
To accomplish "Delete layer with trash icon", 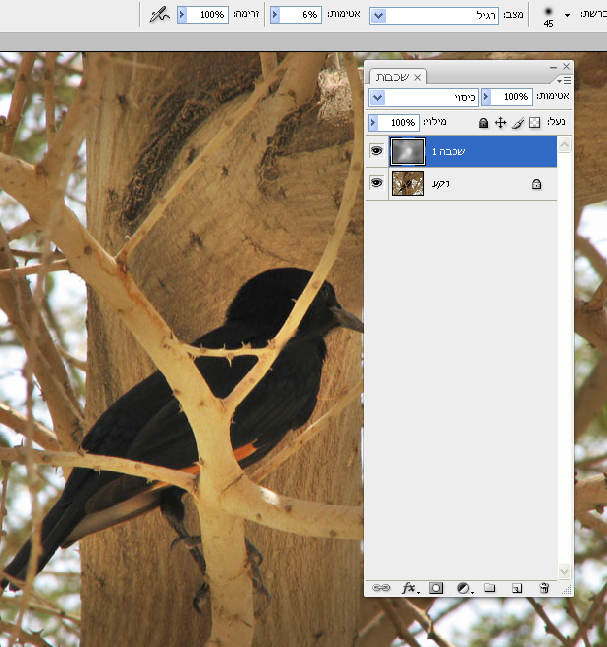I will (544, 588).
